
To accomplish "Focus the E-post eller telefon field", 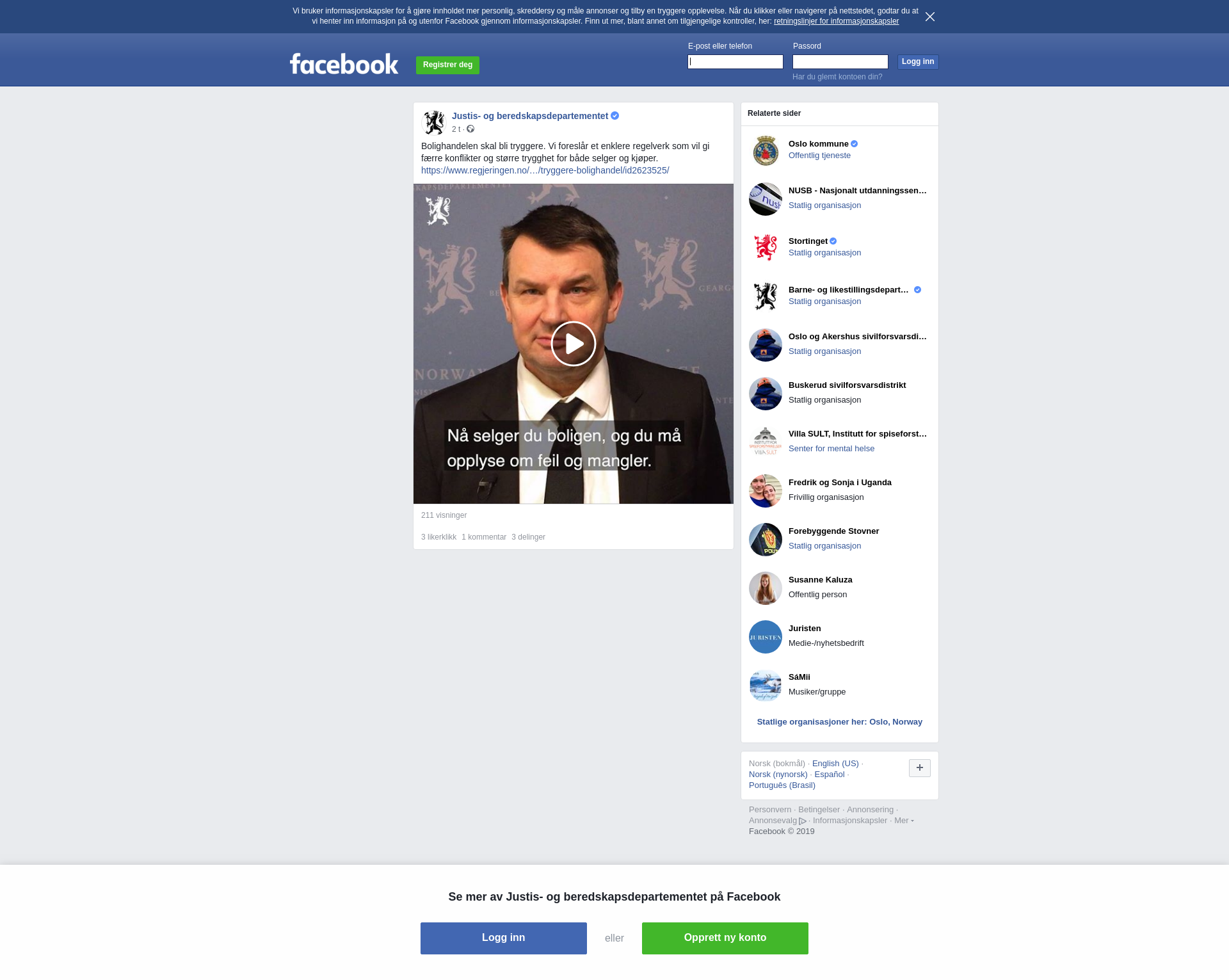I will [x=735, y=61].
